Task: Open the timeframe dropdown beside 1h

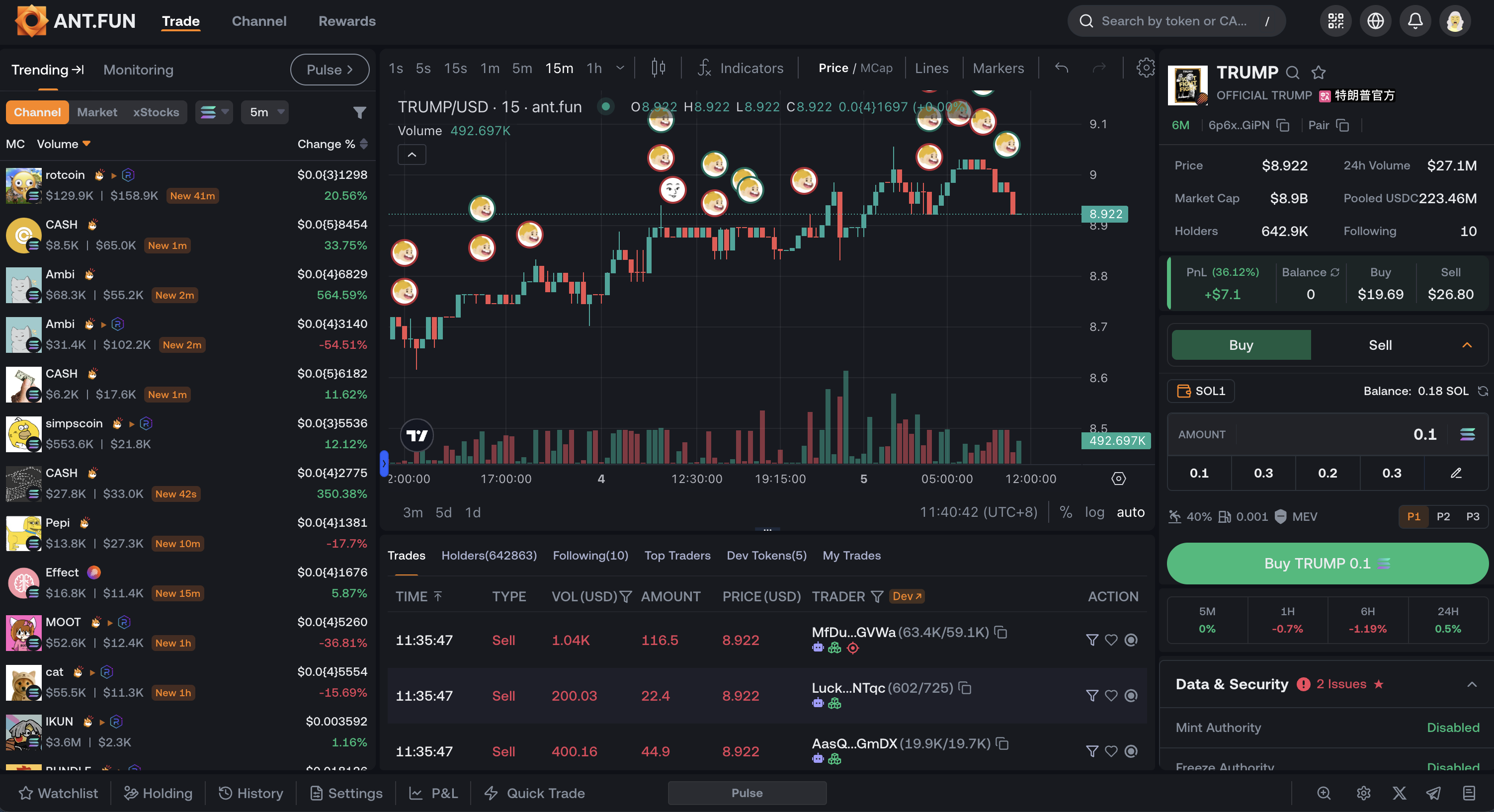Action: point(619,68)
